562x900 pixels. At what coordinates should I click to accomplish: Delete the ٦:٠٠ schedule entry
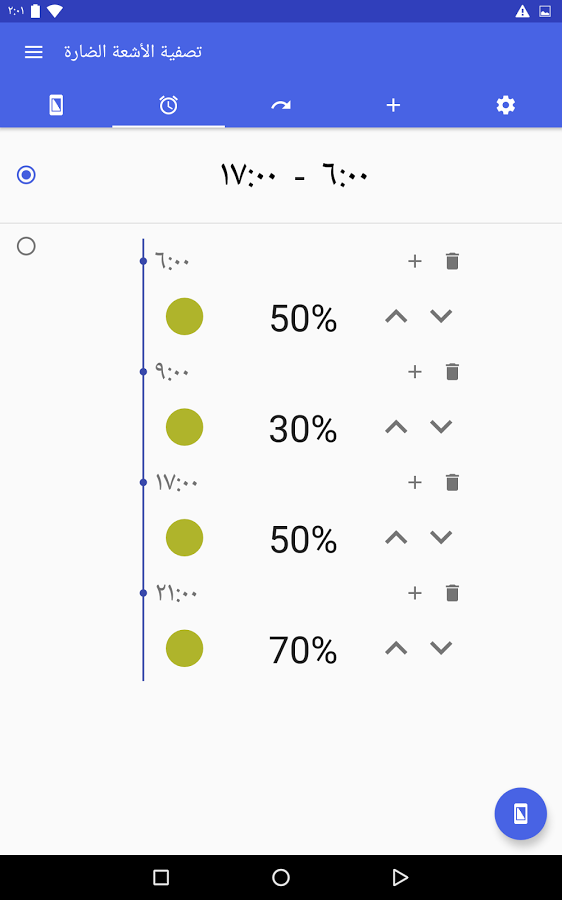pyautogui.click(x=452, y=261)
